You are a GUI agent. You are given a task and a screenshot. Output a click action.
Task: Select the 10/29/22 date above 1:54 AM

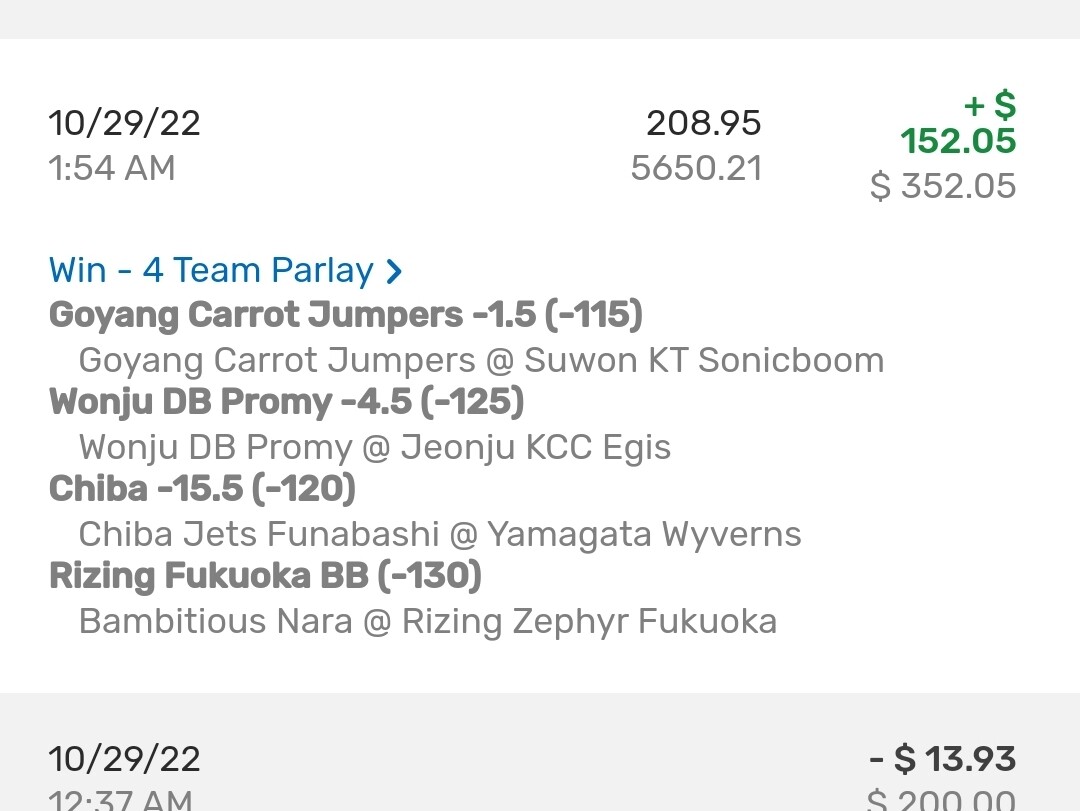point(125,123)
